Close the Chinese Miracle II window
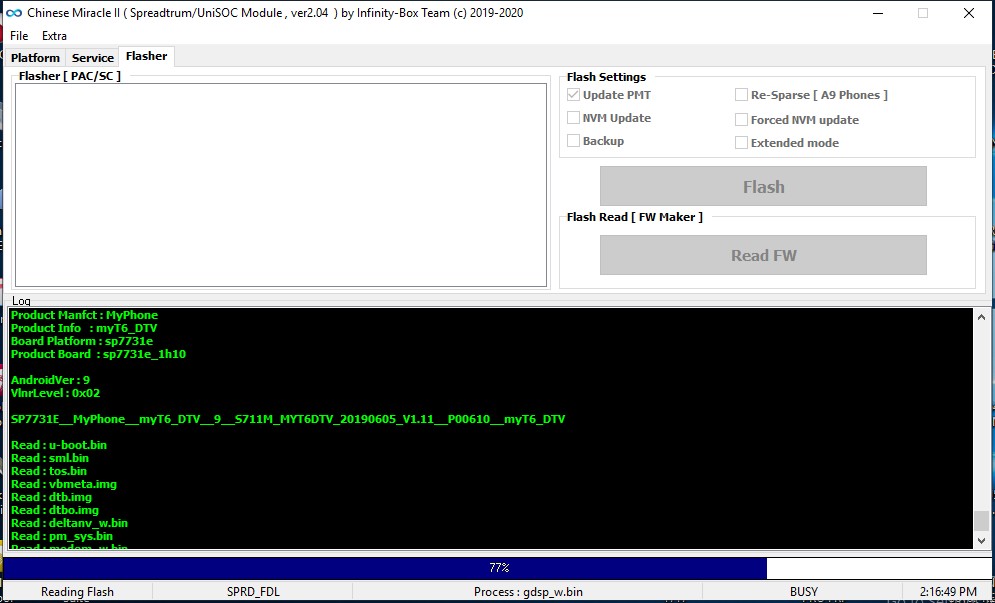 [969, 13]
